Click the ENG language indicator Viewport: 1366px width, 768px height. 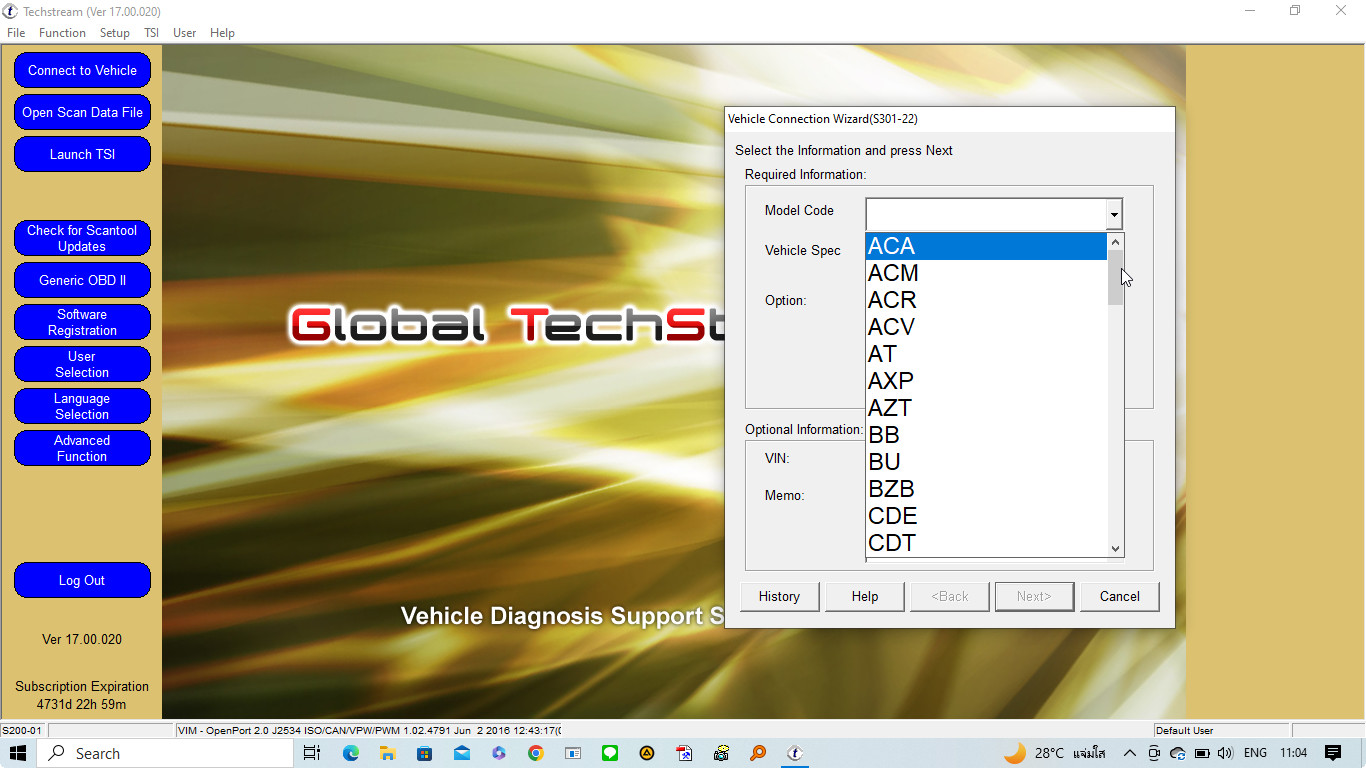(1255, 753)
